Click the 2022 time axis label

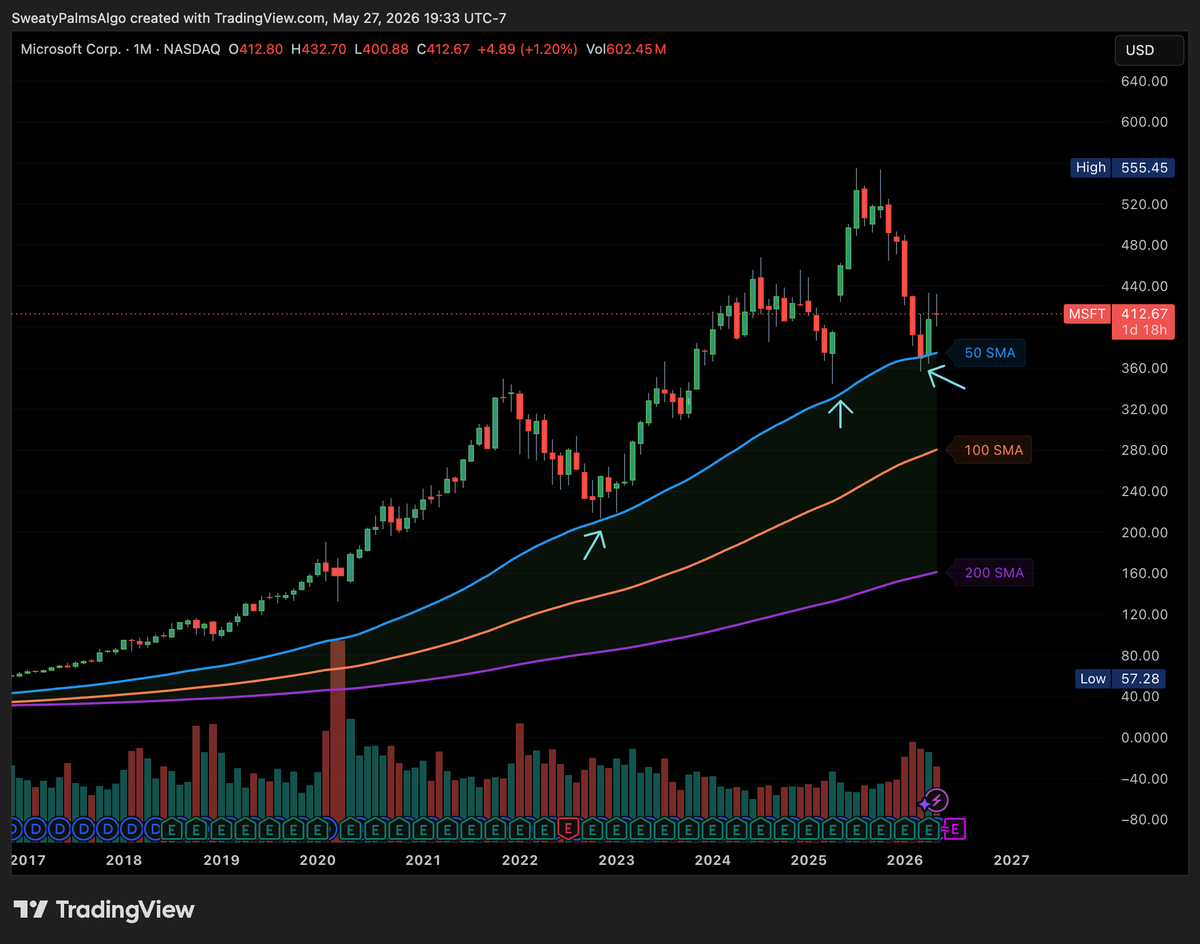[520, 860]
